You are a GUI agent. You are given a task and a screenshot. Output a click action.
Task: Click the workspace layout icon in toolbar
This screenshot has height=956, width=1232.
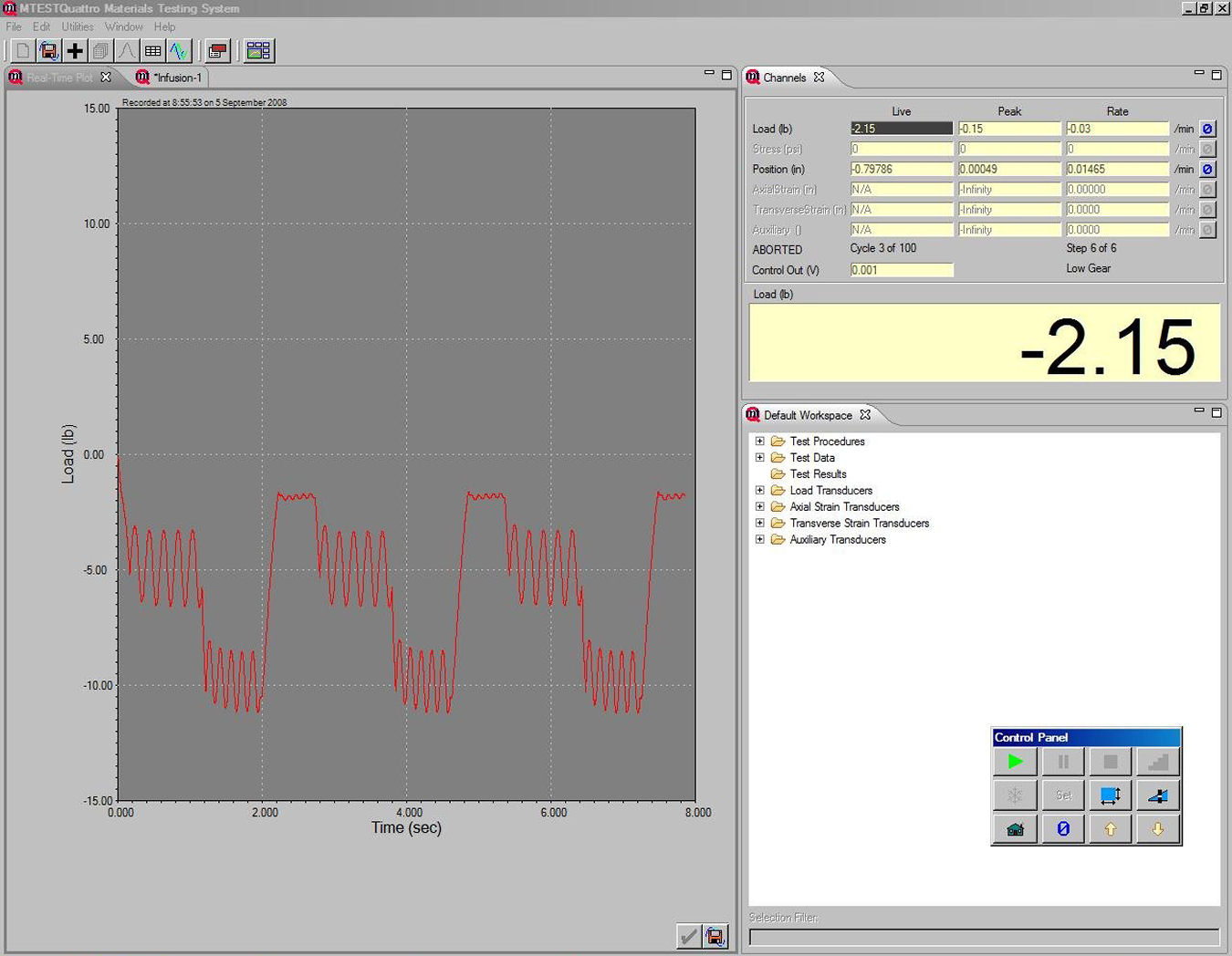[258, 51]
